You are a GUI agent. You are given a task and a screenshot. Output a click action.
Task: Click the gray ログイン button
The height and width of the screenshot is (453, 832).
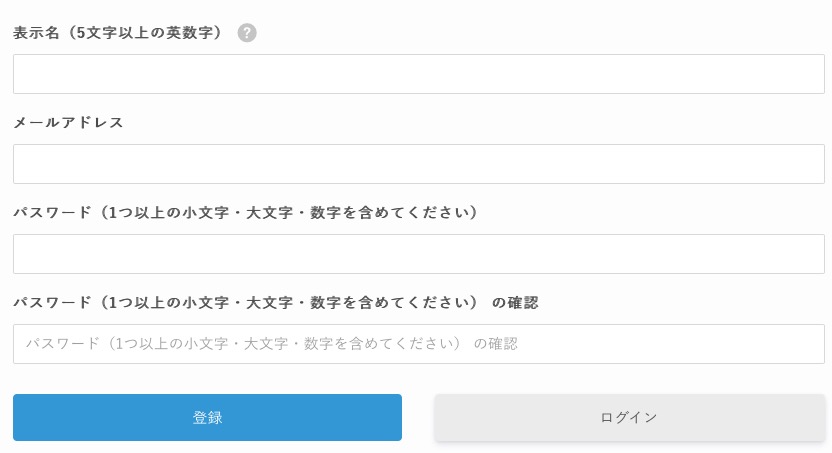click(x=629, y=417)
